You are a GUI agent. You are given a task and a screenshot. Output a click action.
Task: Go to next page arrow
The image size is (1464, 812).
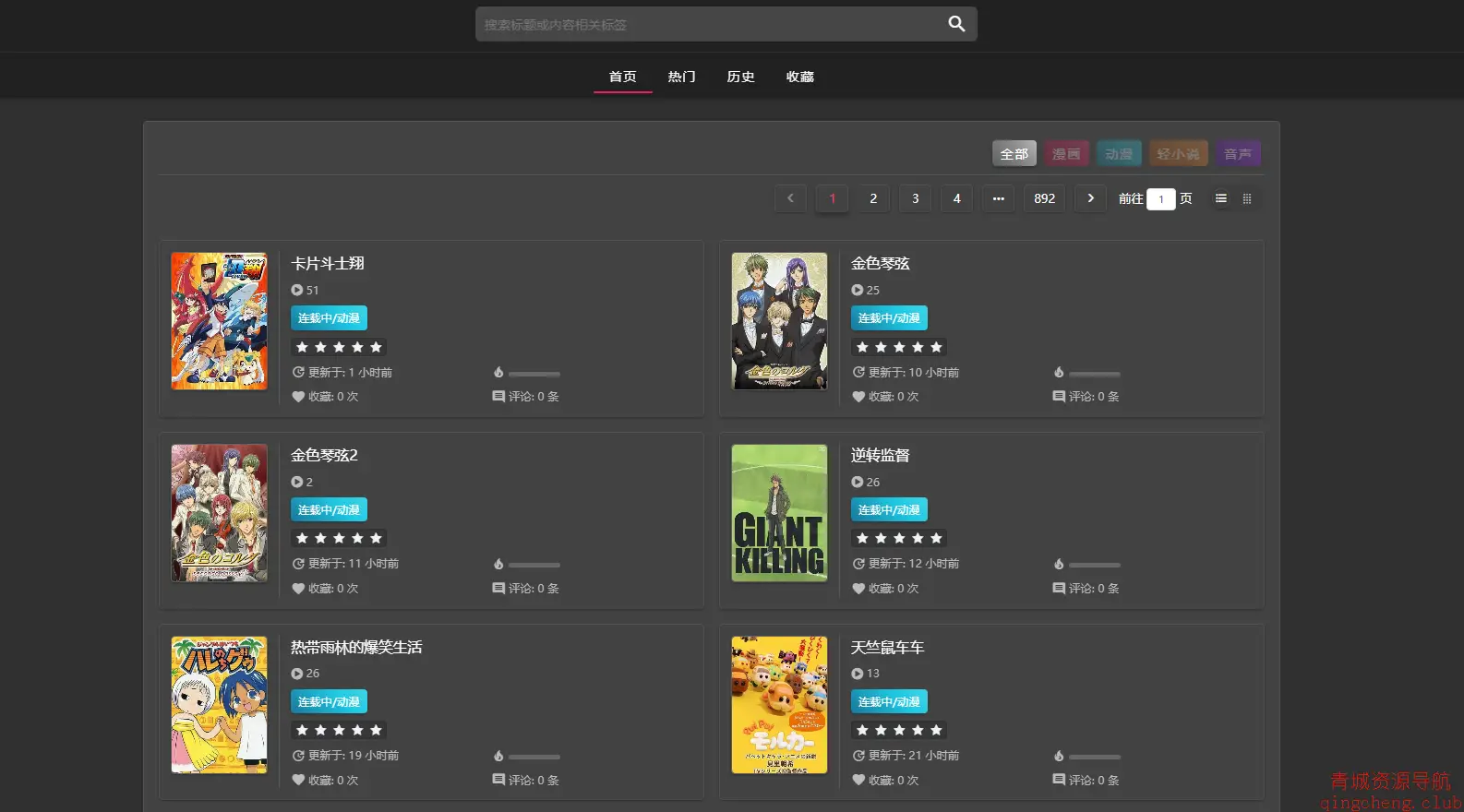pos(1090,198)
